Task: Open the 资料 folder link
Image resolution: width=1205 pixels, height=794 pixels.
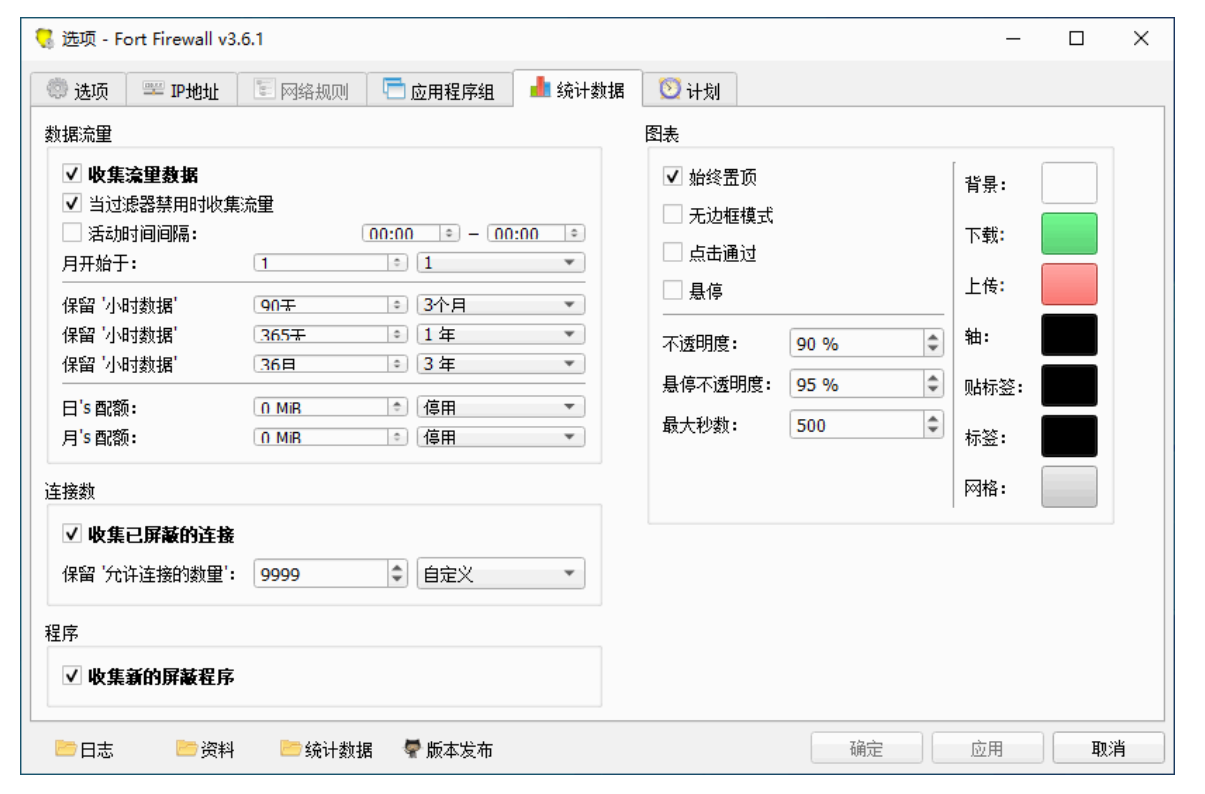Action: [x=205, y=749]
